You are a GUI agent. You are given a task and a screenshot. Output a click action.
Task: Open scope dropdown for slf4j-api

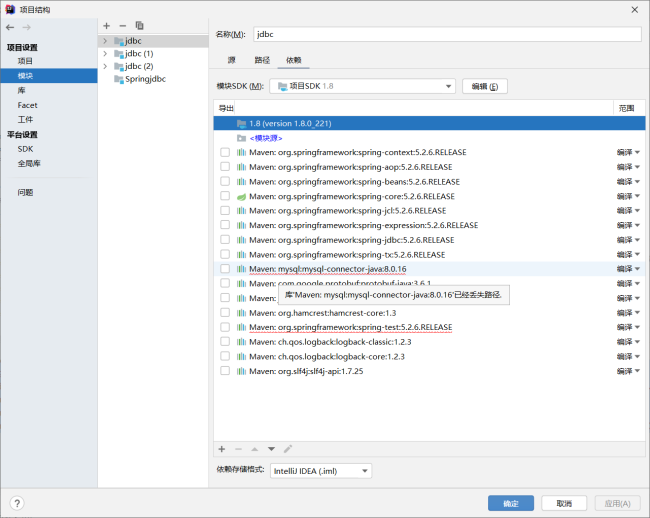[x=628, y=371]
